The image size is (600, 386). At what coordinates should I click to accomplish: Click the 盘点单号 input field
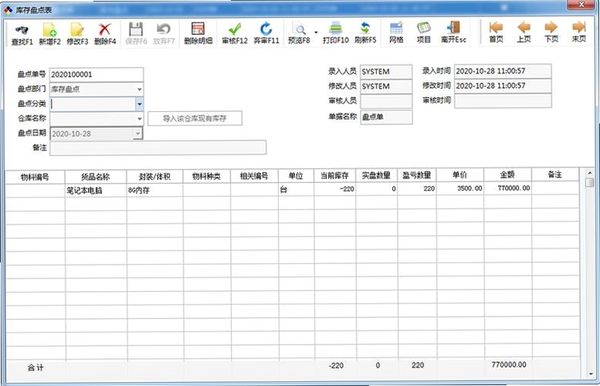click(96, 74)
